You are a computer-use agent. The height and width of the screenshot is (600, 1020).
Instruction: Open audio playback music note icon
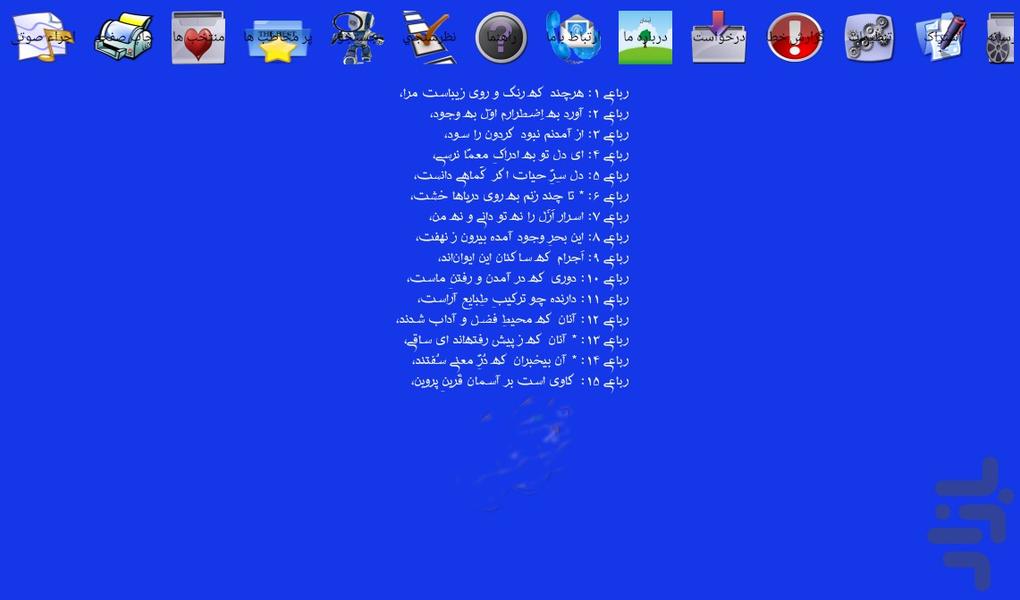[43, 37]
